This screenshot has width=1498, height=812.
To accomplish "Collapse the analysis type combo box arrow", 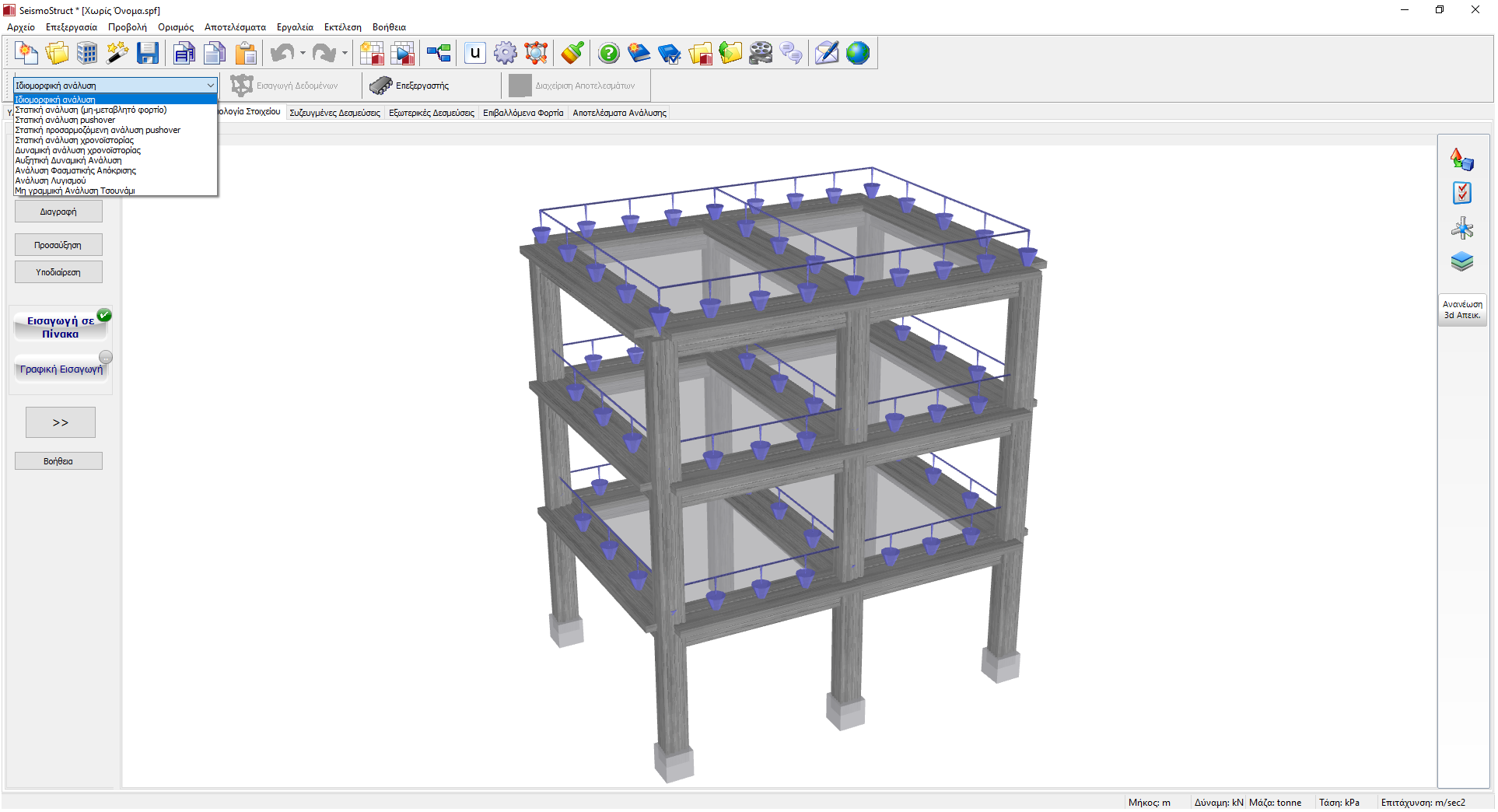I will [210, 86].
